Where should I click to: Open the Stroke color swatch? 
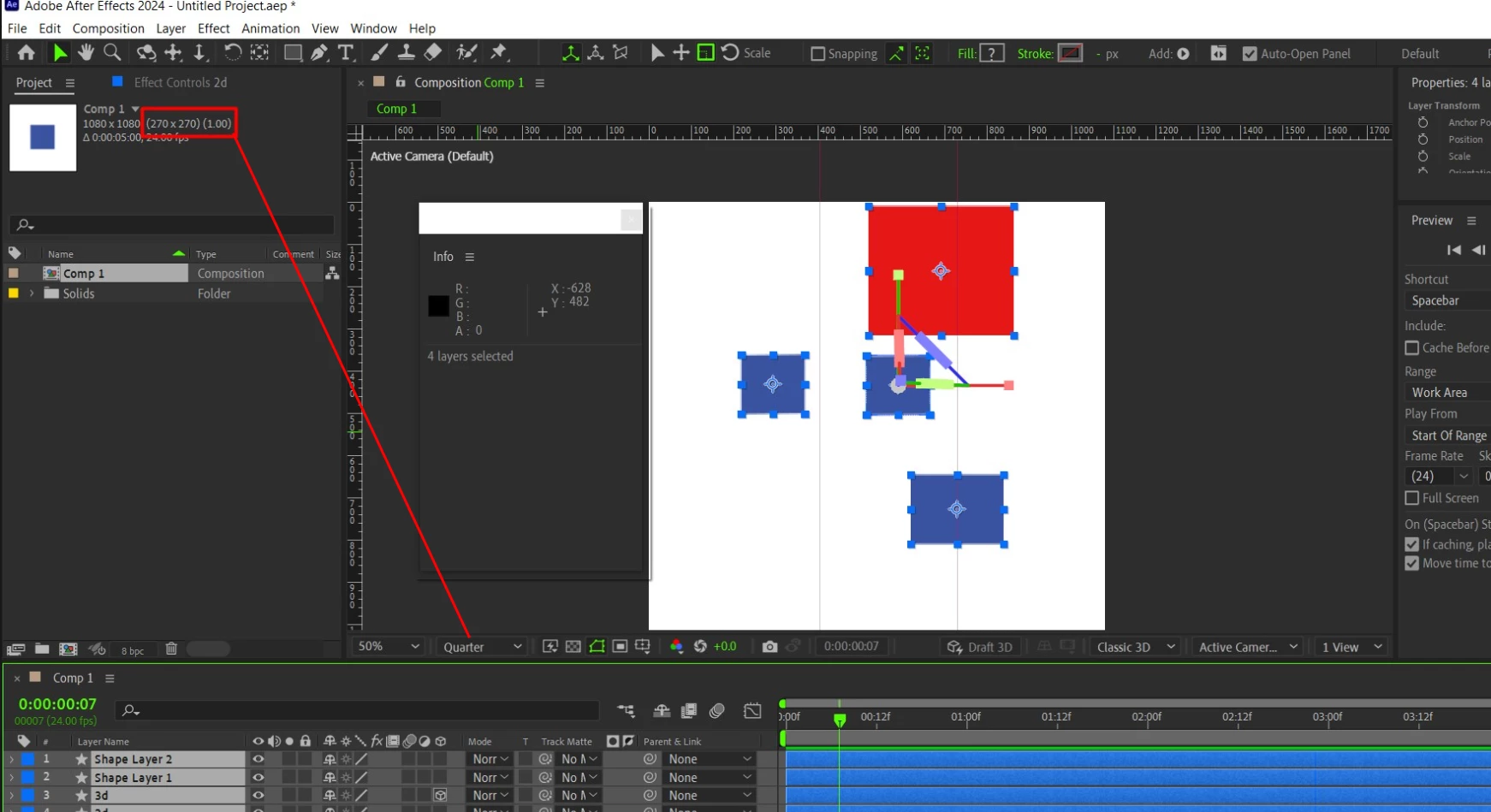1071,54
